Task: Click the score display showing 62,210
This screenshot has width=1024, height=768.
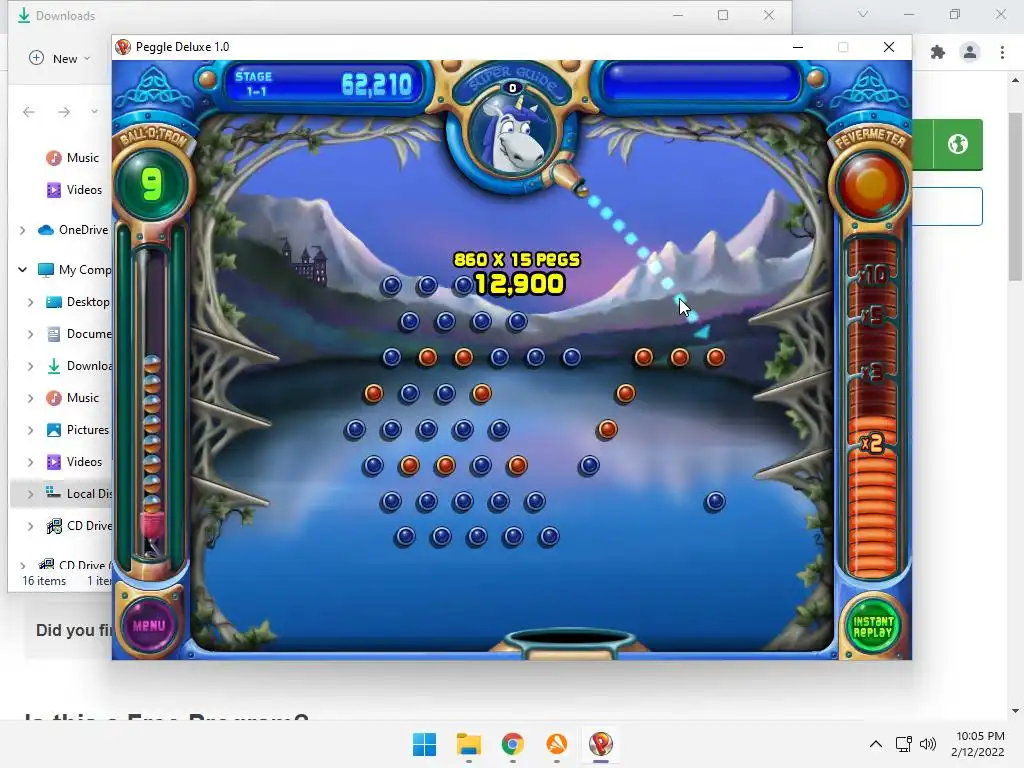Action: 377,84
